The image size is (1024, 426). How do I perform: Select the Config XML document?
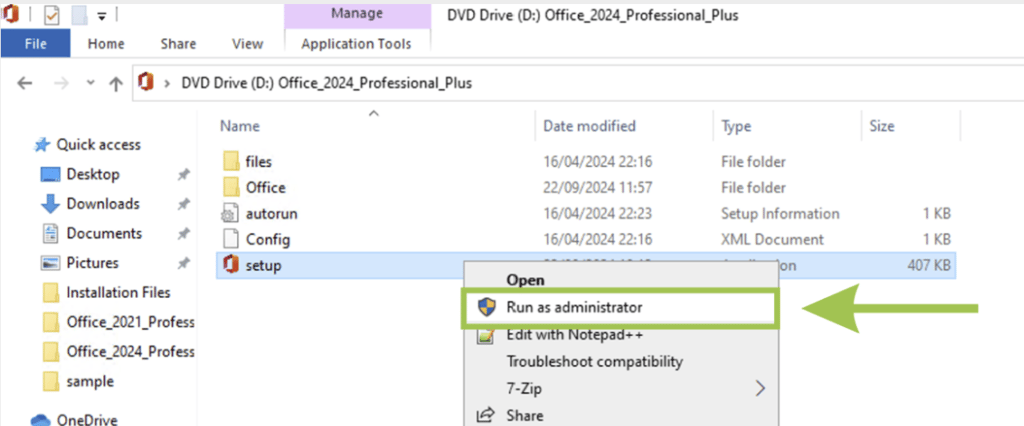point(586,240)
